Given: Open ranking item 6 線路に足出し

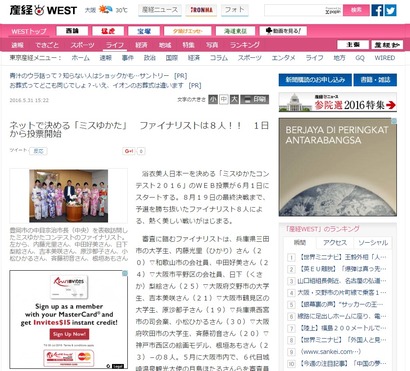Looking at the screenshot, I should point(342,316).
